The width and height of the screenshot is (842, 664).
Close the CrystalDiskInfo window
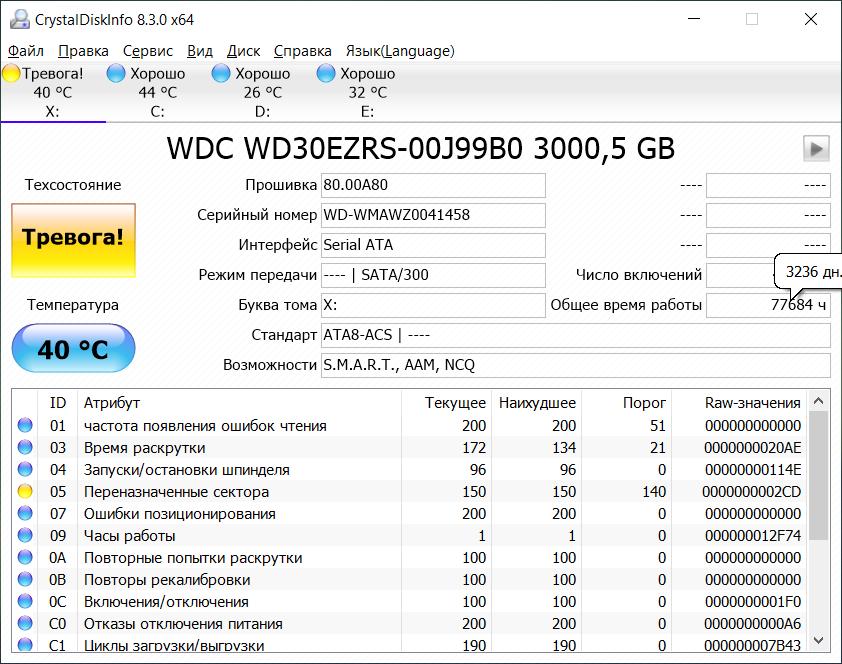(x=811, y=20)
